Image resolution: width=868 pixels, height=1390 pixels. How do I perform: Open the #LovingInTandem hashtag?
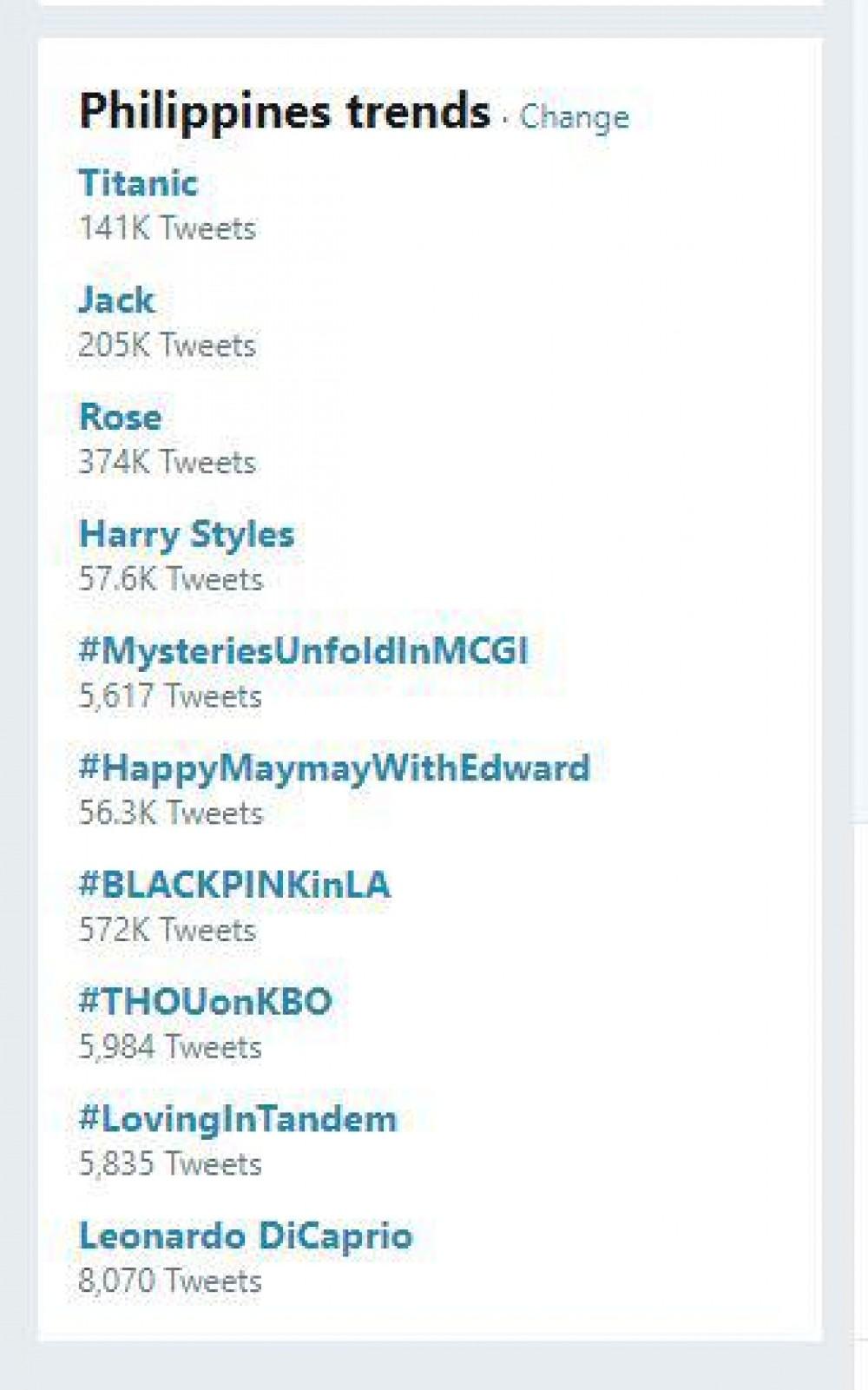click(x=238, y=1119)
